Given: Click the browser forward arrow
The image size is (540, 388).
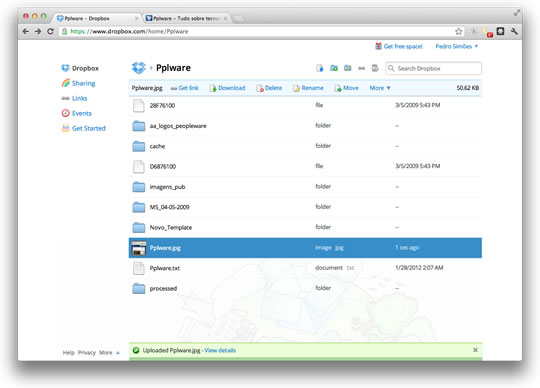Looking at the screenshot, I should pos(38,31).
